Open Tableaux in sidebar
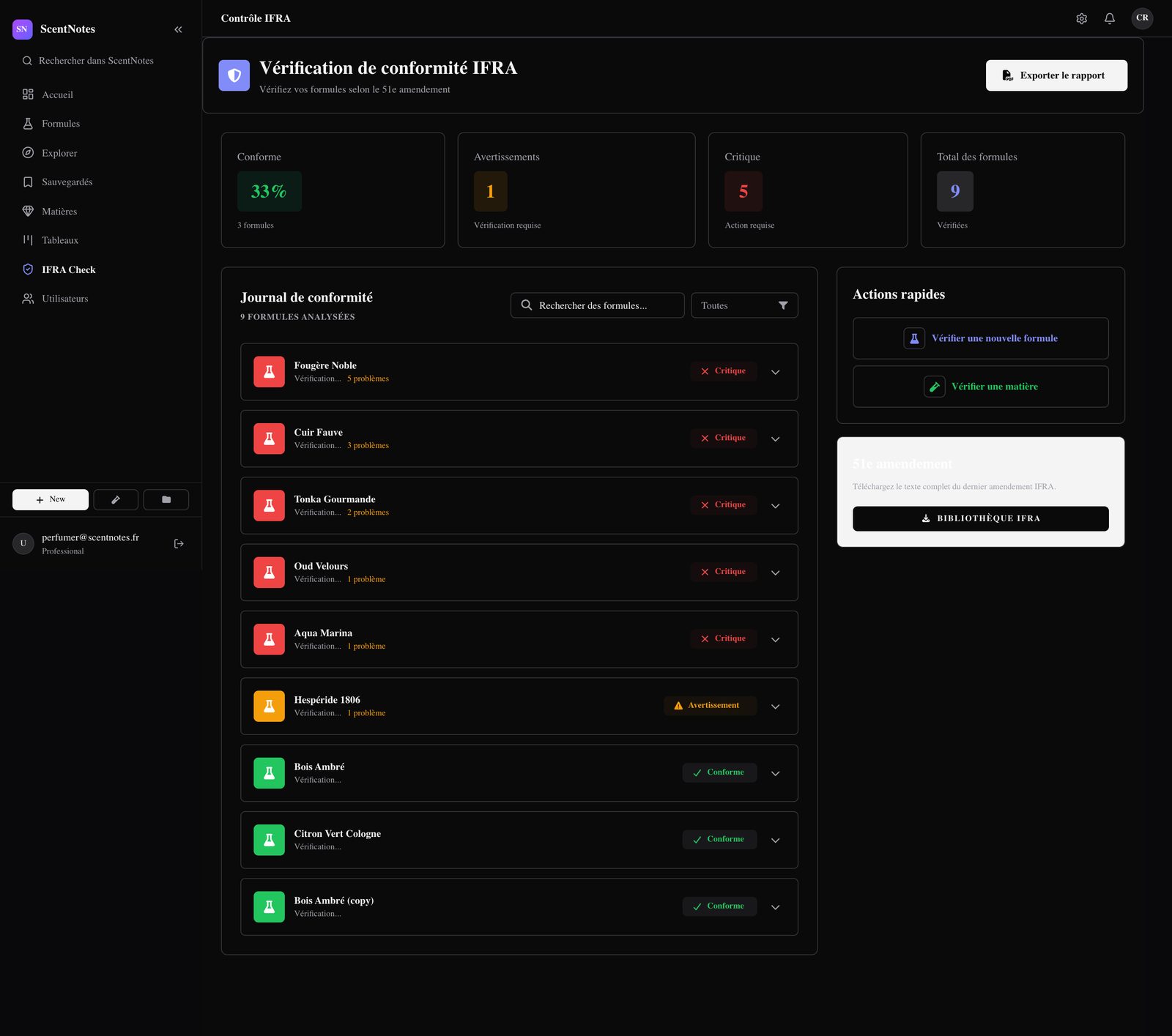Viewport: 1172px width, 1036px height. pyautogui.click(x=100, y=240)
